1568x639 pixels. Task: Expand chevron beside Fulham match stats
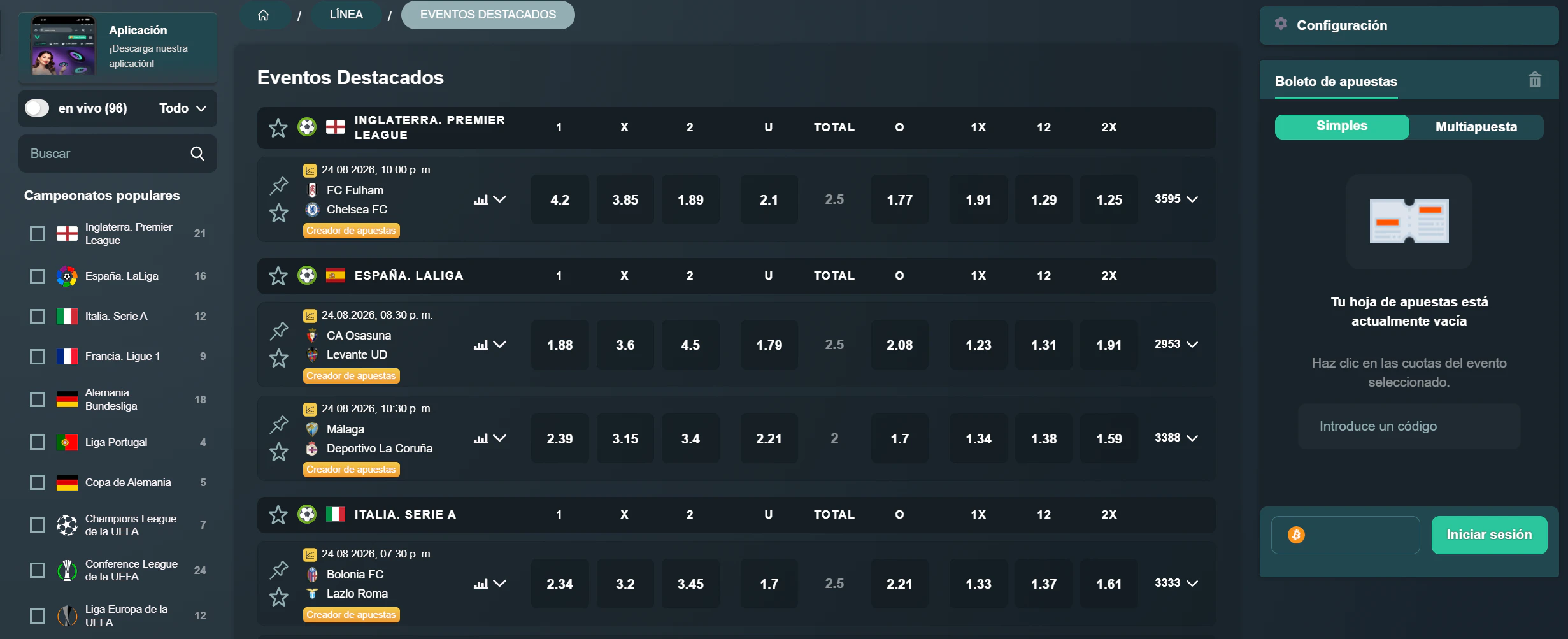click(x=500, y=199)
